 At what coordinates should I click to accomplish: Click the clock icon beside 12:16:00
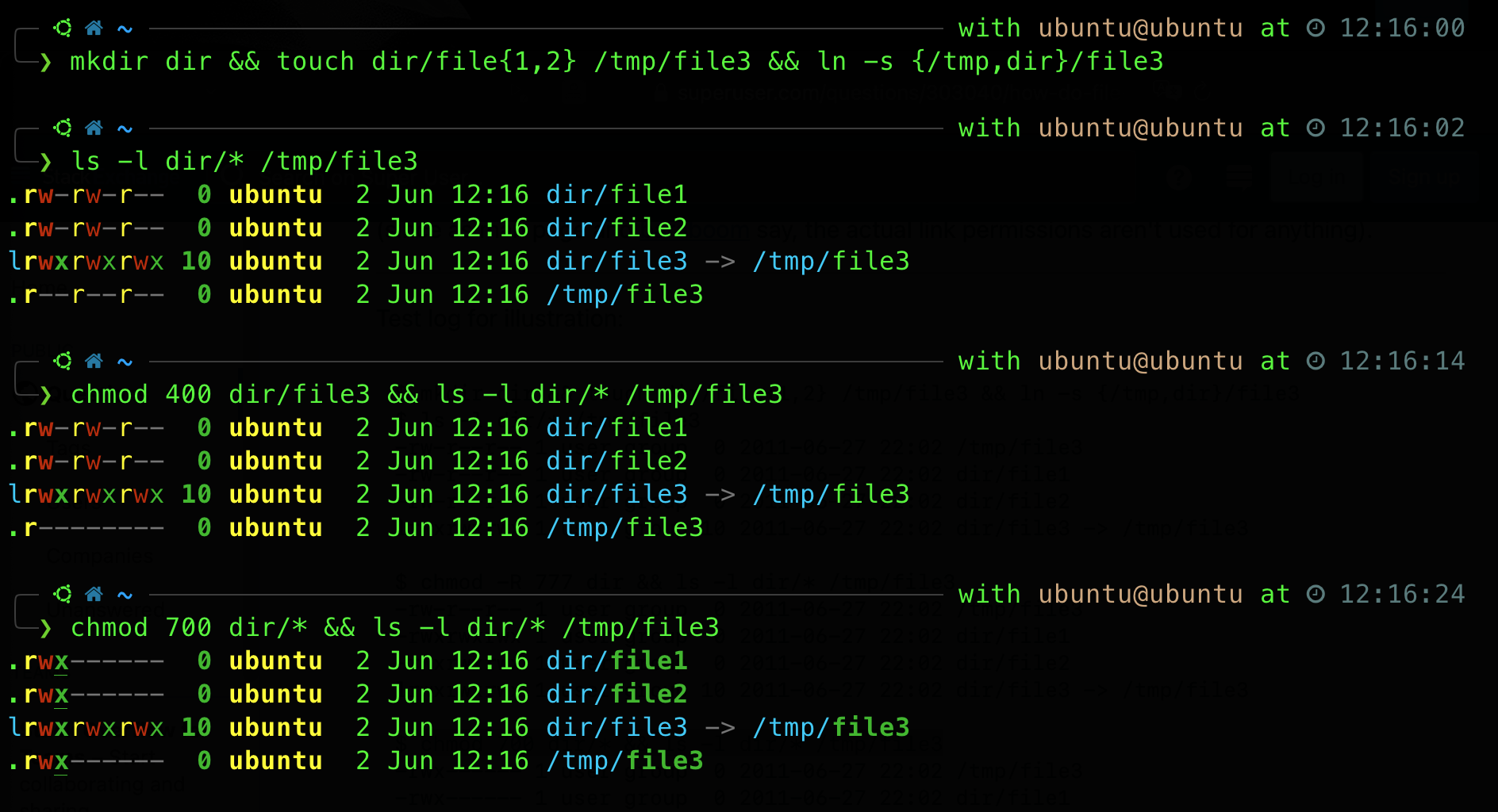[x=1316, y=29]
